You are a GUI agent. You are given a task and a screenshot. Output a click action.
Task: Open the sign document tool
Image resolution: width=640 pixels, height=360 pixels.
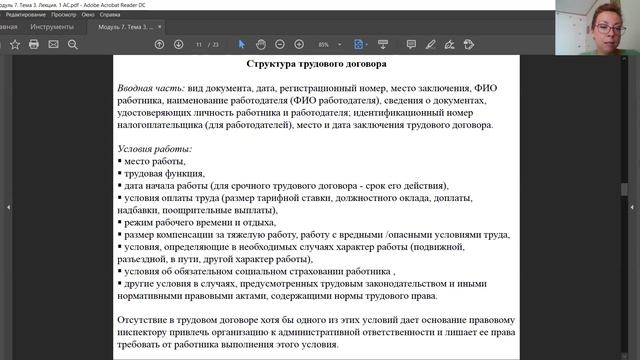[449, 44]
